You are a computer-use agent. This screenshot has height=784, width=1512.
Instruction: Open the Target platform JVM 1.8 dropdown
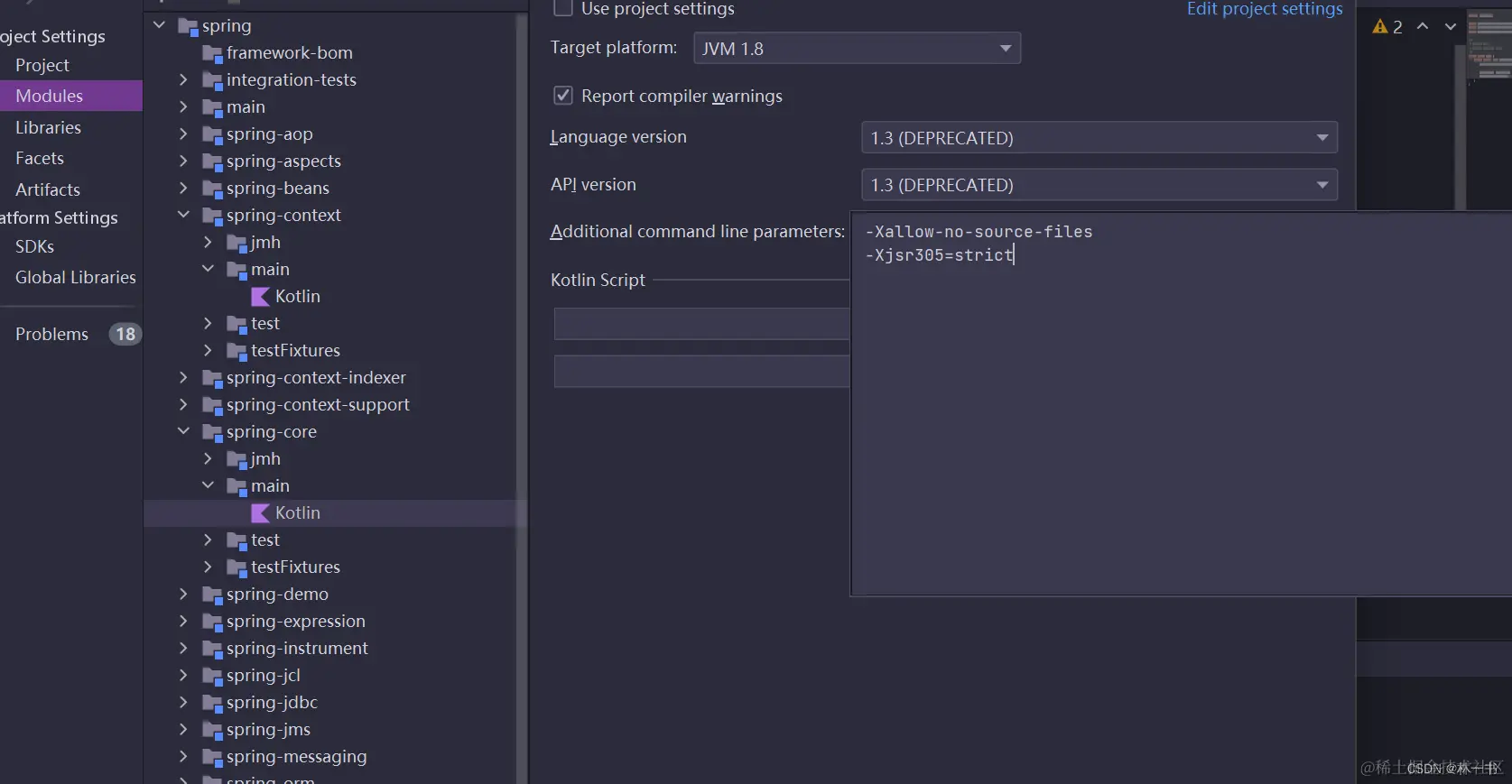(857, 48)
